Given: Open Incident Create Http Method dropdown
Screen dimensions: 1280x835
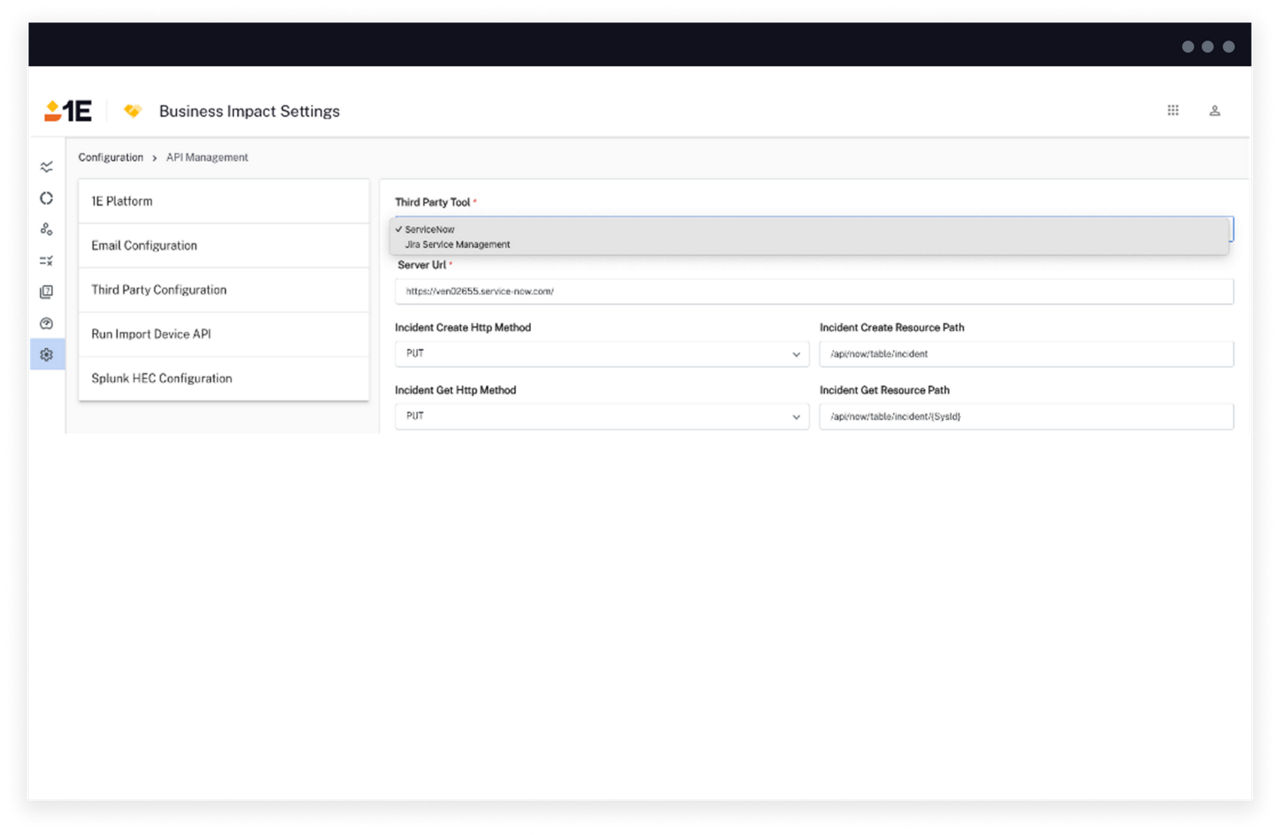Looking at the screenshot, I should click(602, 354).
